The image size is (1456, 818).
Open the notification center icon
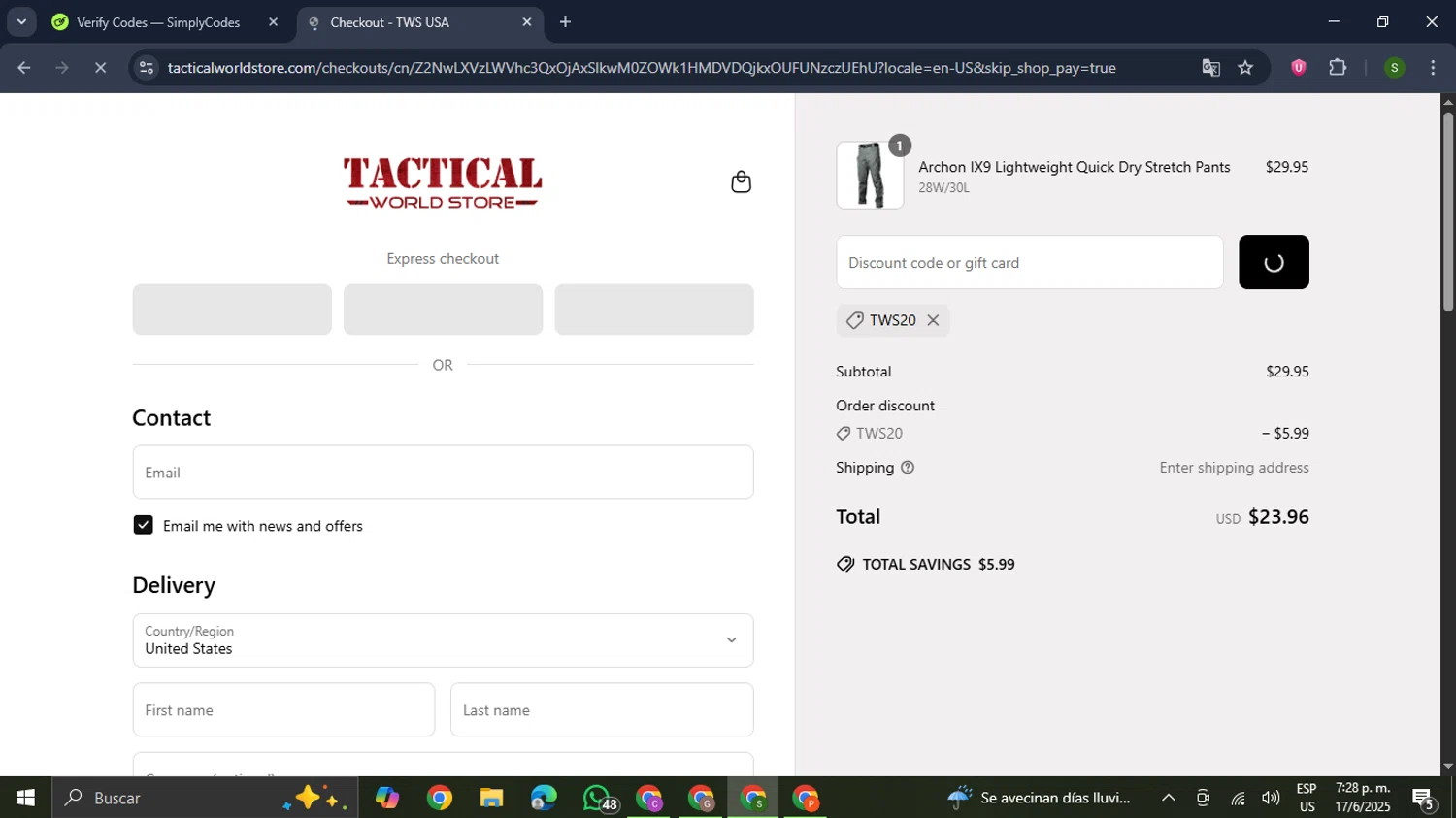[x=1424, y=798]
